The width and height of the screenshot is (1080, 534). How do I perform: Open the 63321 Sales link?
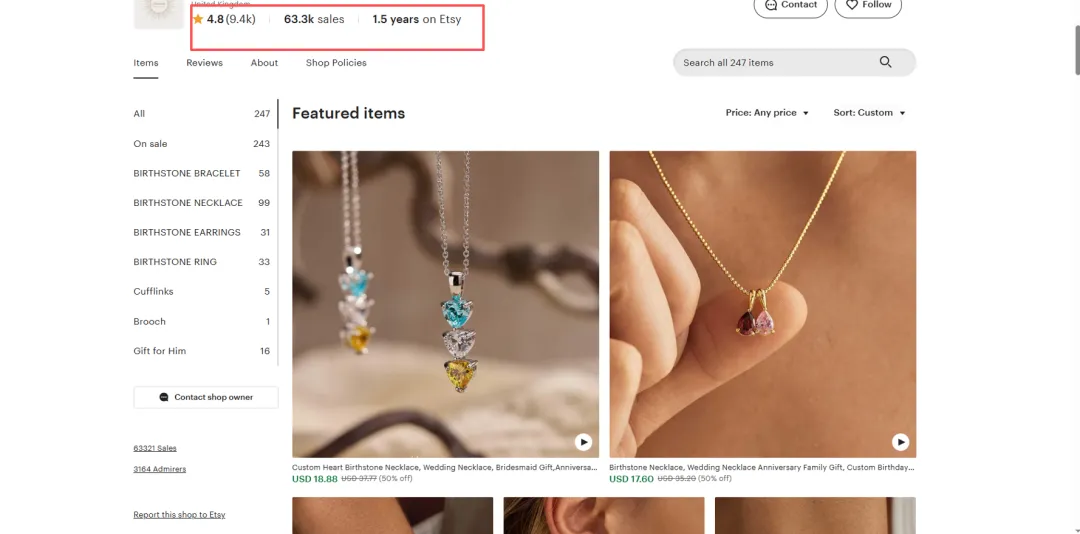tap(155, 448)
